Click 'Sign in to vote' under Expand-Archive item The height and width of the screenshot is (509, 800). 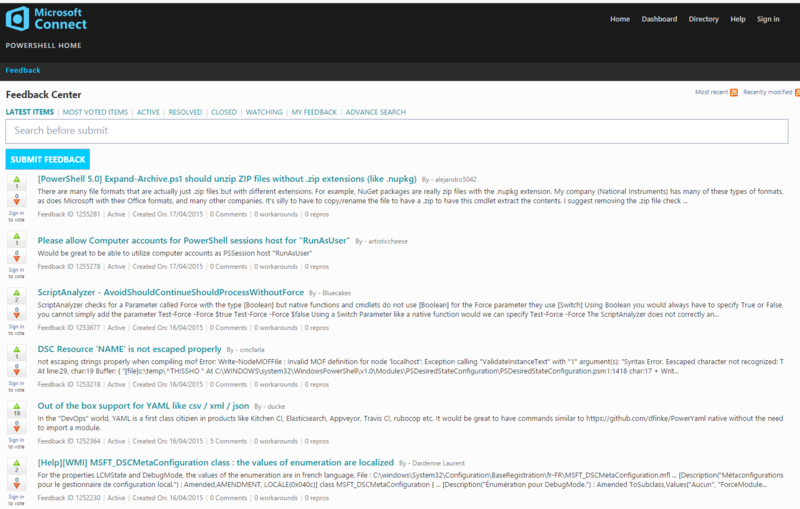[x=16, y=216]
